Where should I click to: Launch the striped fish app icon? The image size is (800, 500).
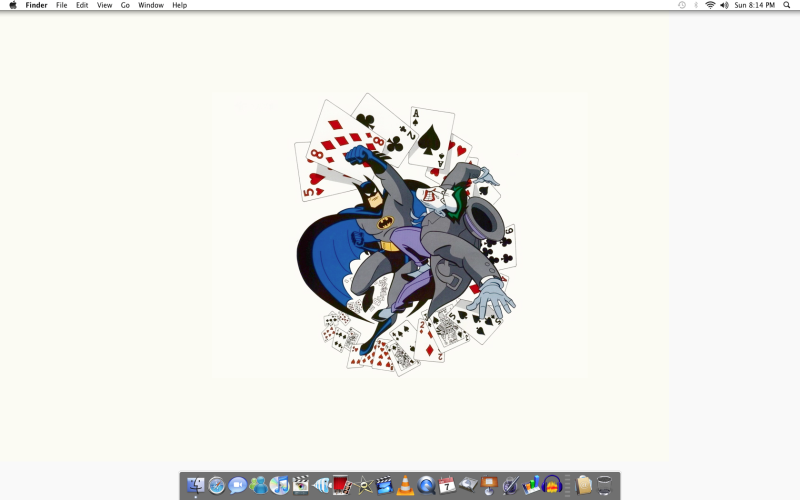point(321,485)
